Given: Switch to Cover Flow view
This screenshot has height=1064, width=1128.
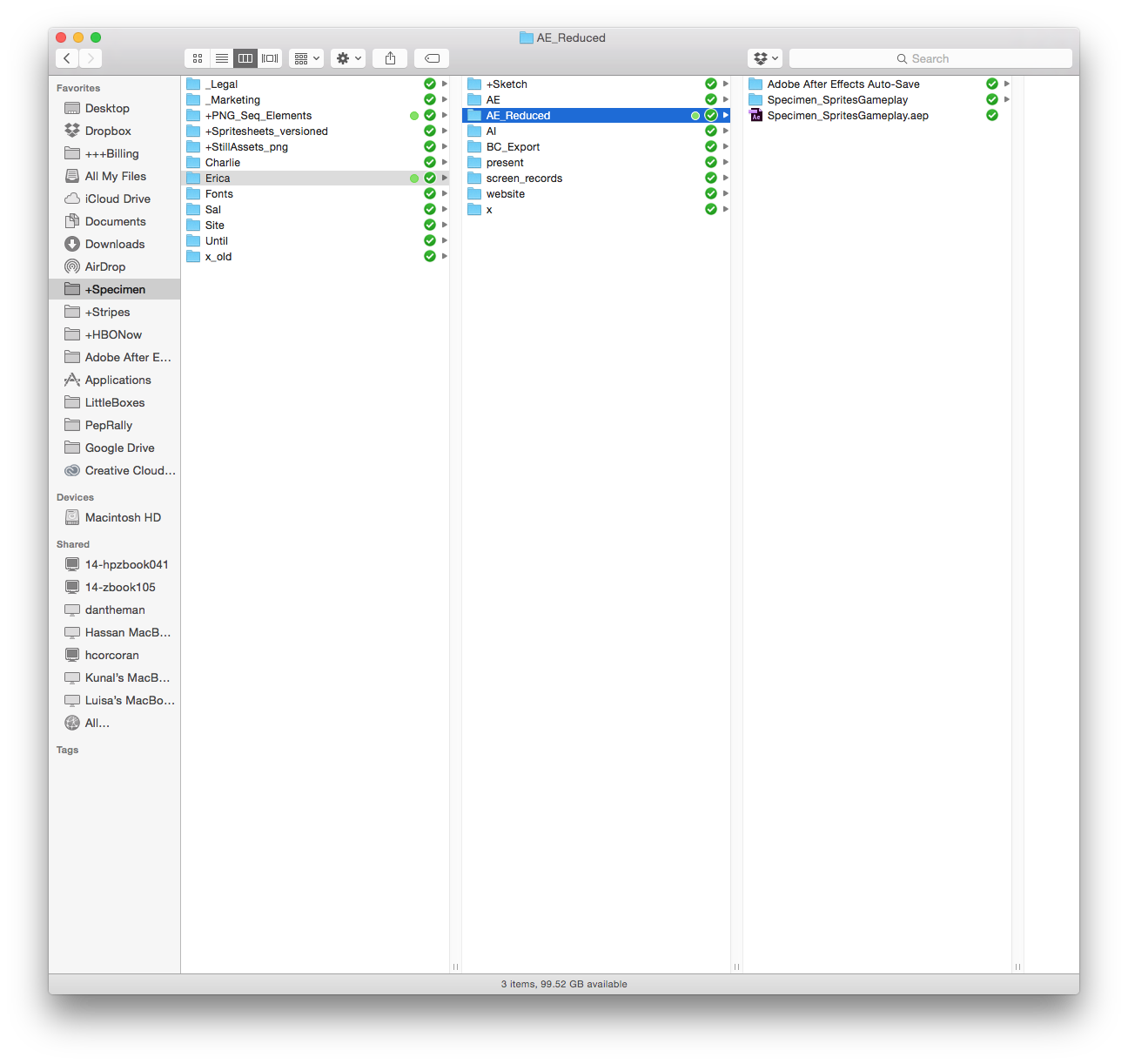Looking at the screenshot, I should tap(270, 58).
